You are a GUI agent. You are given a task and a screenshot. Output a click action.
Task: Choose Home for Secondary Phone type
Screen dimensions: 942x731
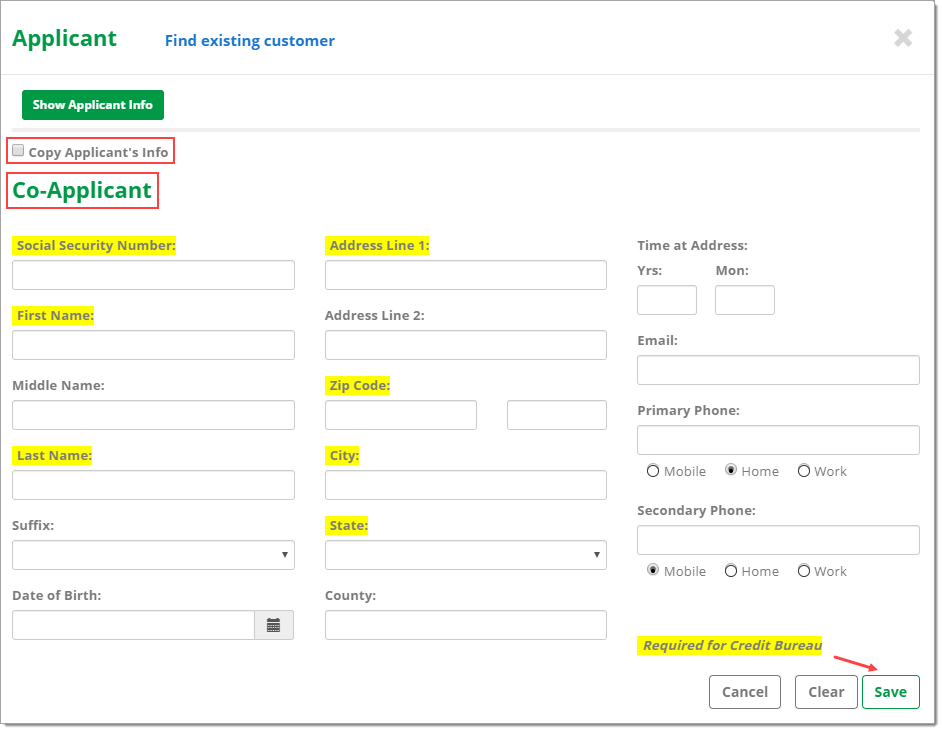731,571
